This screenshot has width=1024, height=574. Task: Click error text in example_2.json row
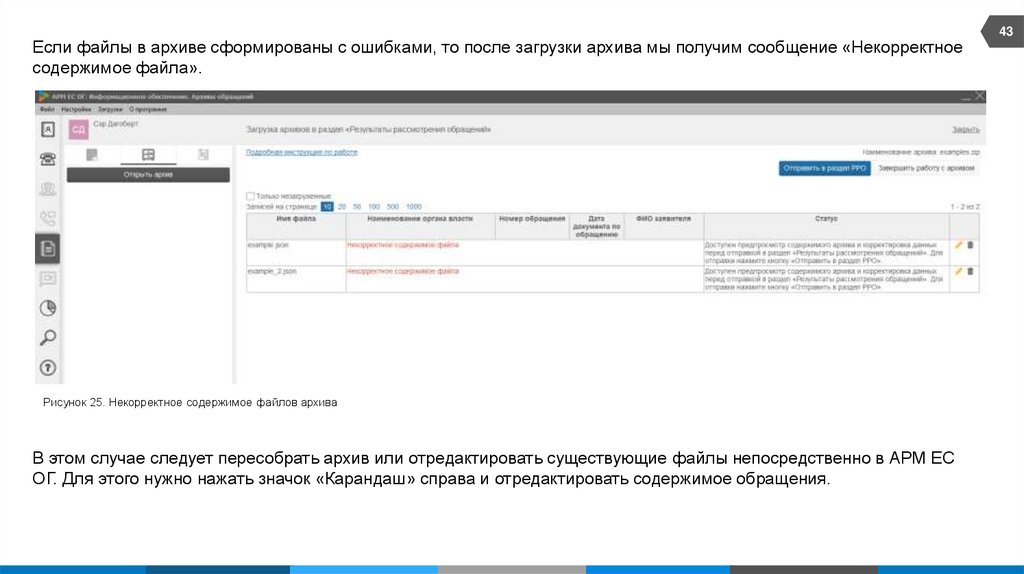click(403, 271)
